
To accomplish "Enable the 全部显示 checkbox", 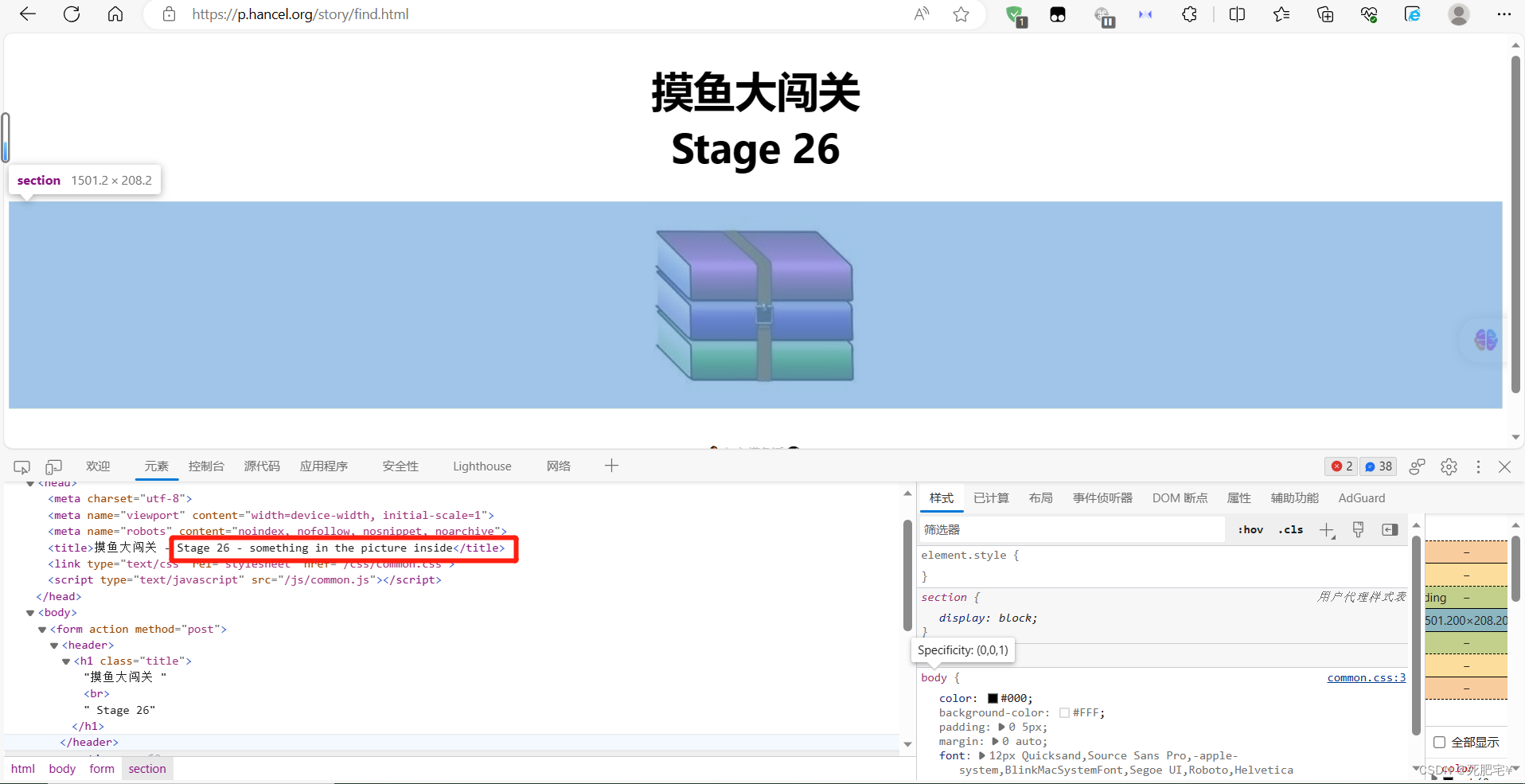I will [x=1439, y=742].
